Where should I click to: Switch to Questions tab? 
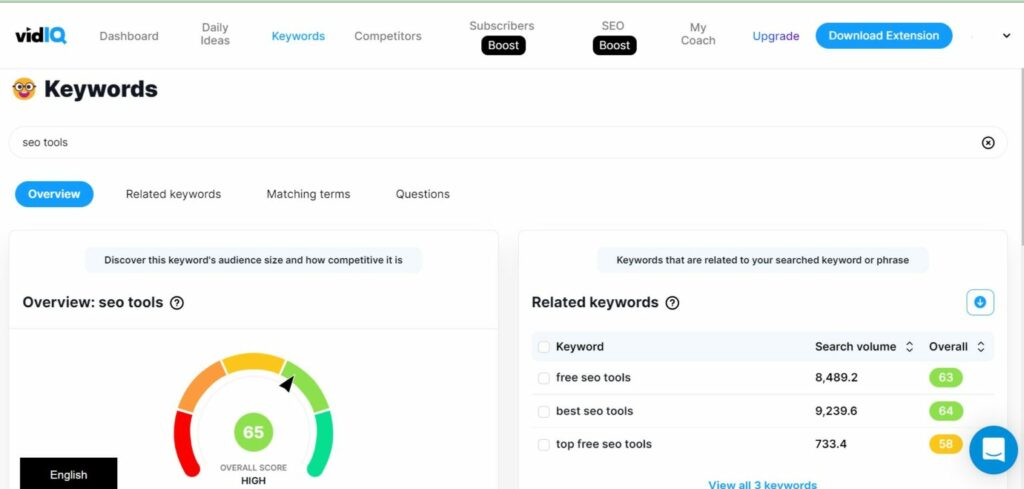pyautogui.click(x=423, y=194)
